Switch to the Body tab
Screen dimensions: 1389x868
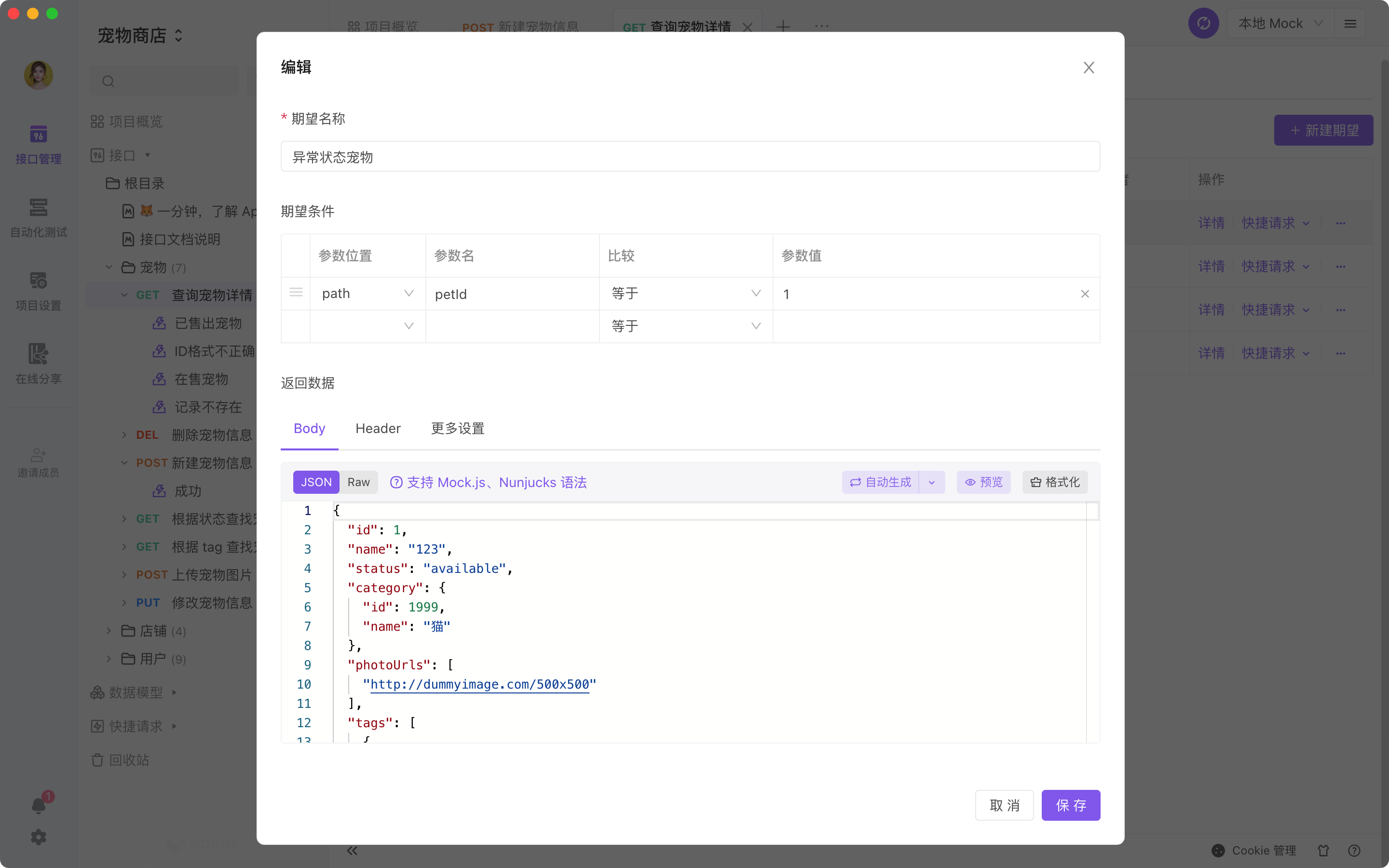pos(309,428)
